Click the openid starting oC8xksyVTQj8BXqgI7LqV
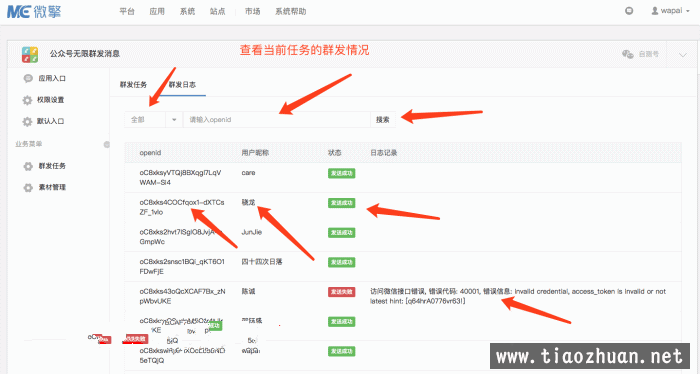This screenshot has width=700, height=374. [180, 178]
